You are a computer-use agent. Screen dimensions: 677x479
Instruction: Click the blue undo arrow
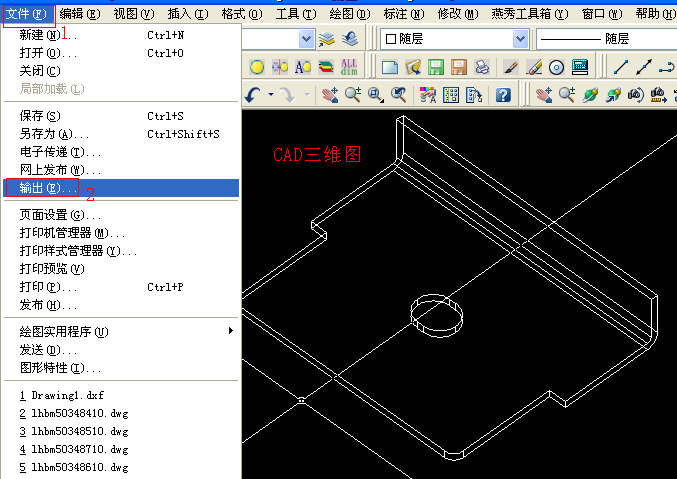pyautogui.click(x=253, y=95)
